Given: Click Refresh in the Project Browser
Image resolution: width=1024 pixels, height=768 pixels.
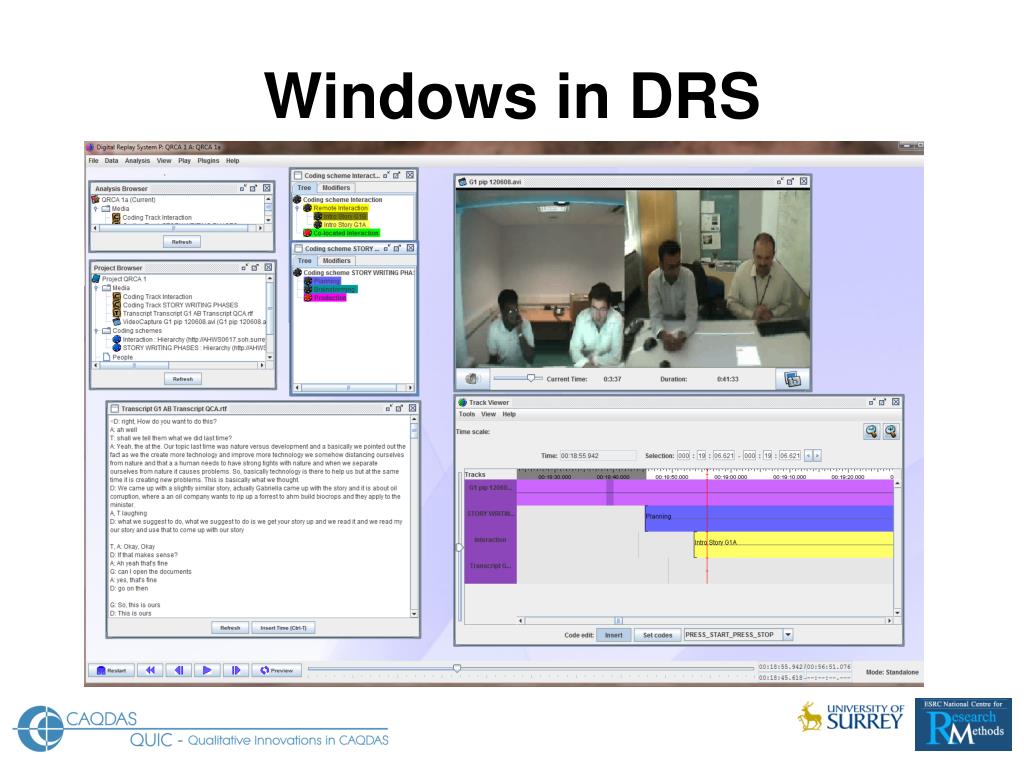Looking at the screenshot, I should pyautogui.click(x=183, y=379).
